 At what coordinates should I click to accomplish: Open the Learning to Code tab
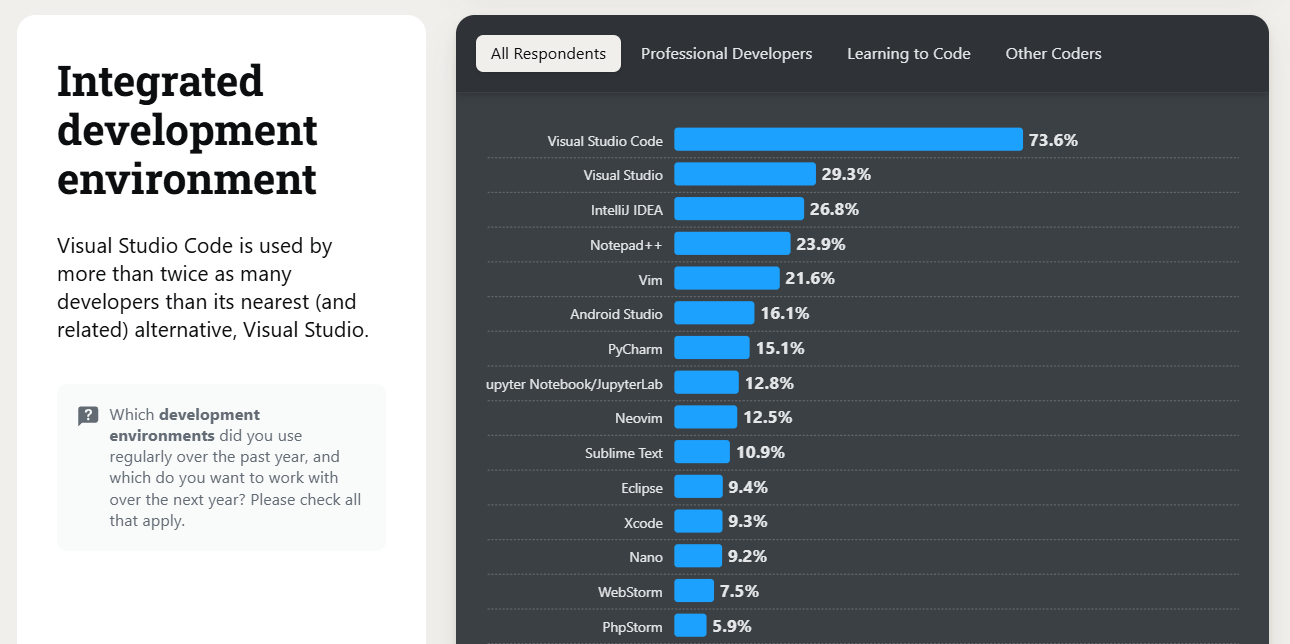pos(908,53)
